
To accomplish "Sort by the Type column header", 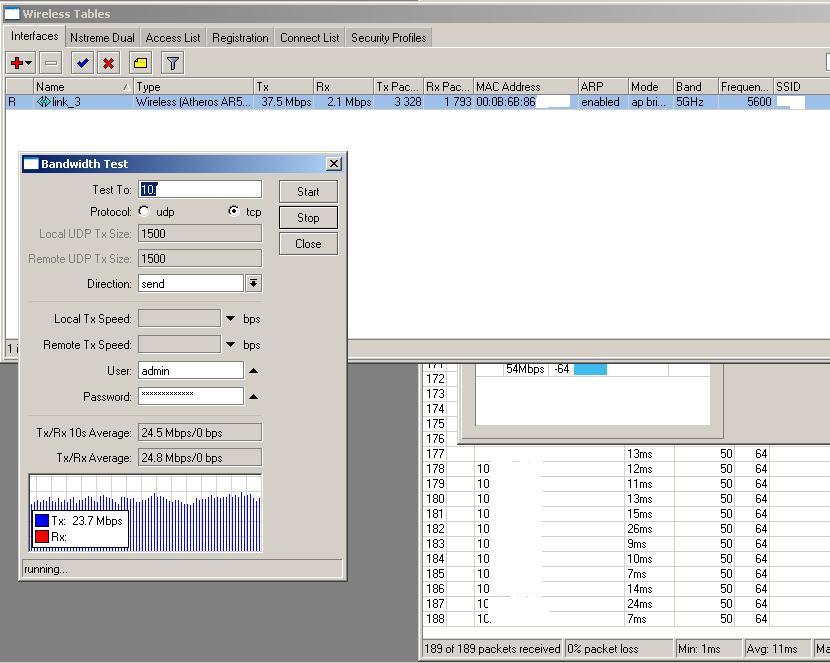I will tap(193, 86).
